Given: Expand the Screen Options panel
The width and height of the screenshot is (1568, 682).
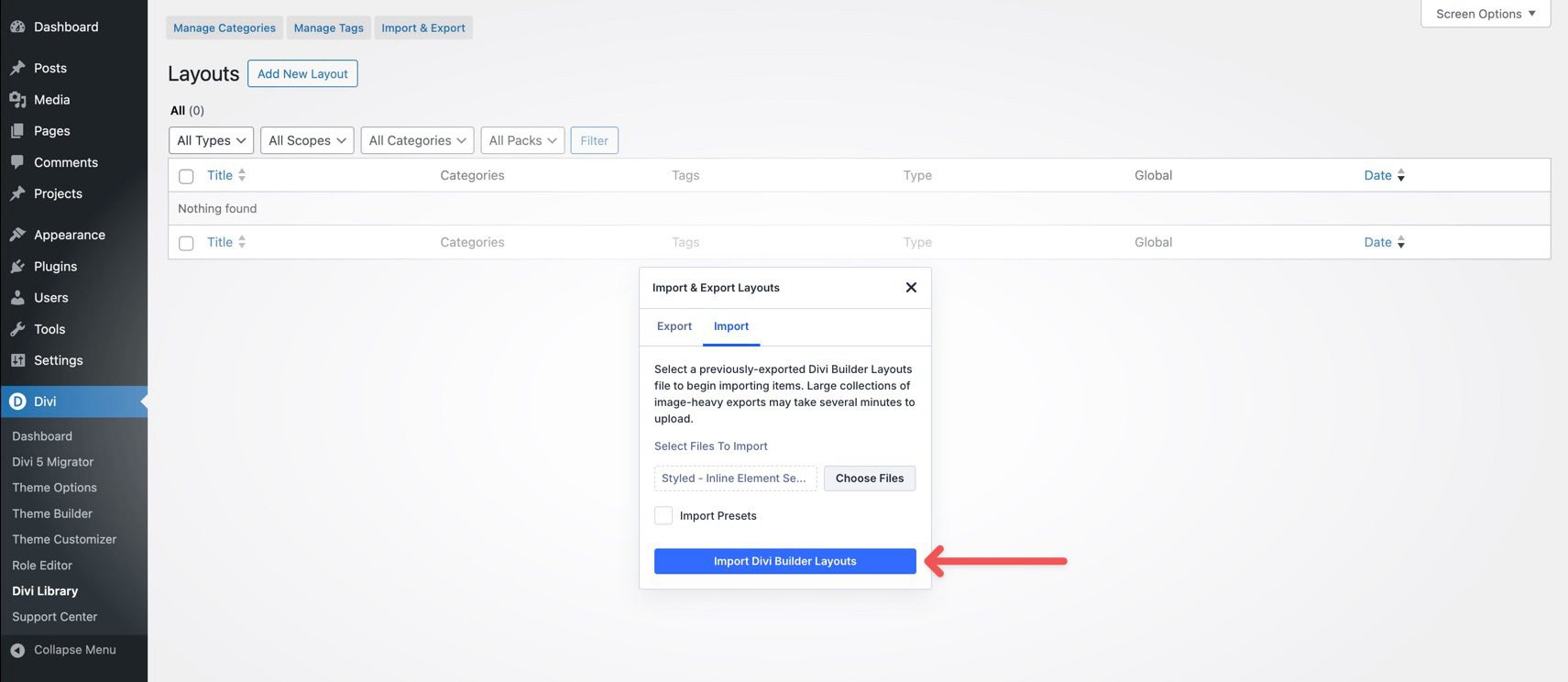Looking at the screenshot, I should coord(1486,14).
